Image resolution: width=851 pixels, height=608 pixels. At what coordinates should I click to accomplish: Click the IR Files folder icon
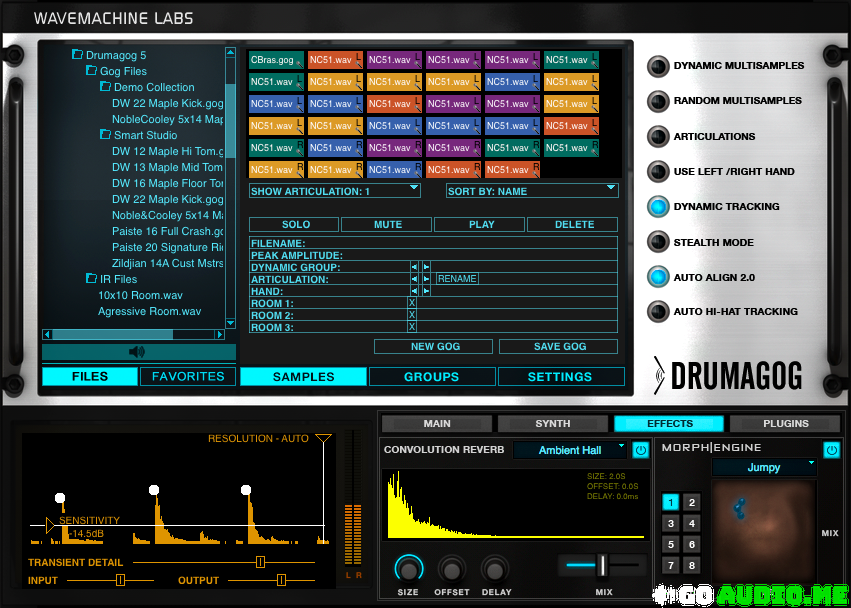(92, 278)
